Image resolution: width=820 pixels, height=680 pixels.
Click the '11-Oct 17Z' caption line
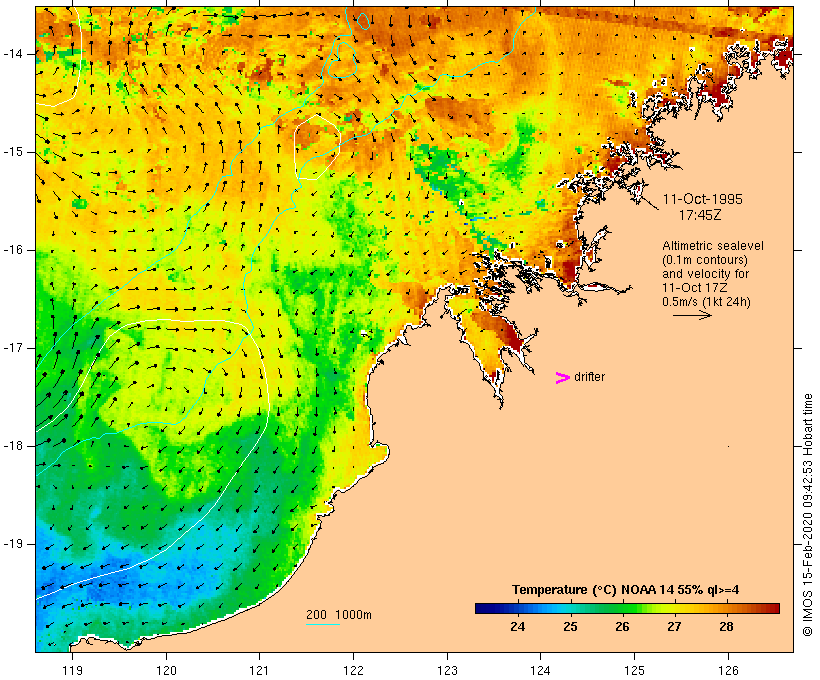pos(694,288)
